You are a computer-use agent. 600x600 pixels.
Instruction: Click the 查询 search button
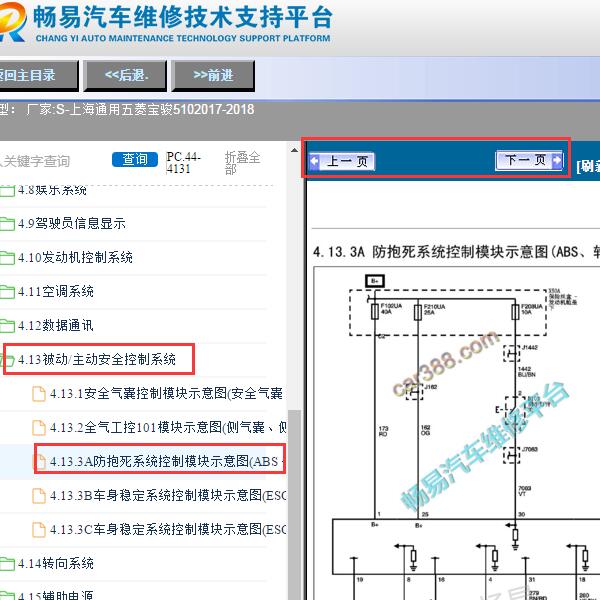[x=135, y=160]
